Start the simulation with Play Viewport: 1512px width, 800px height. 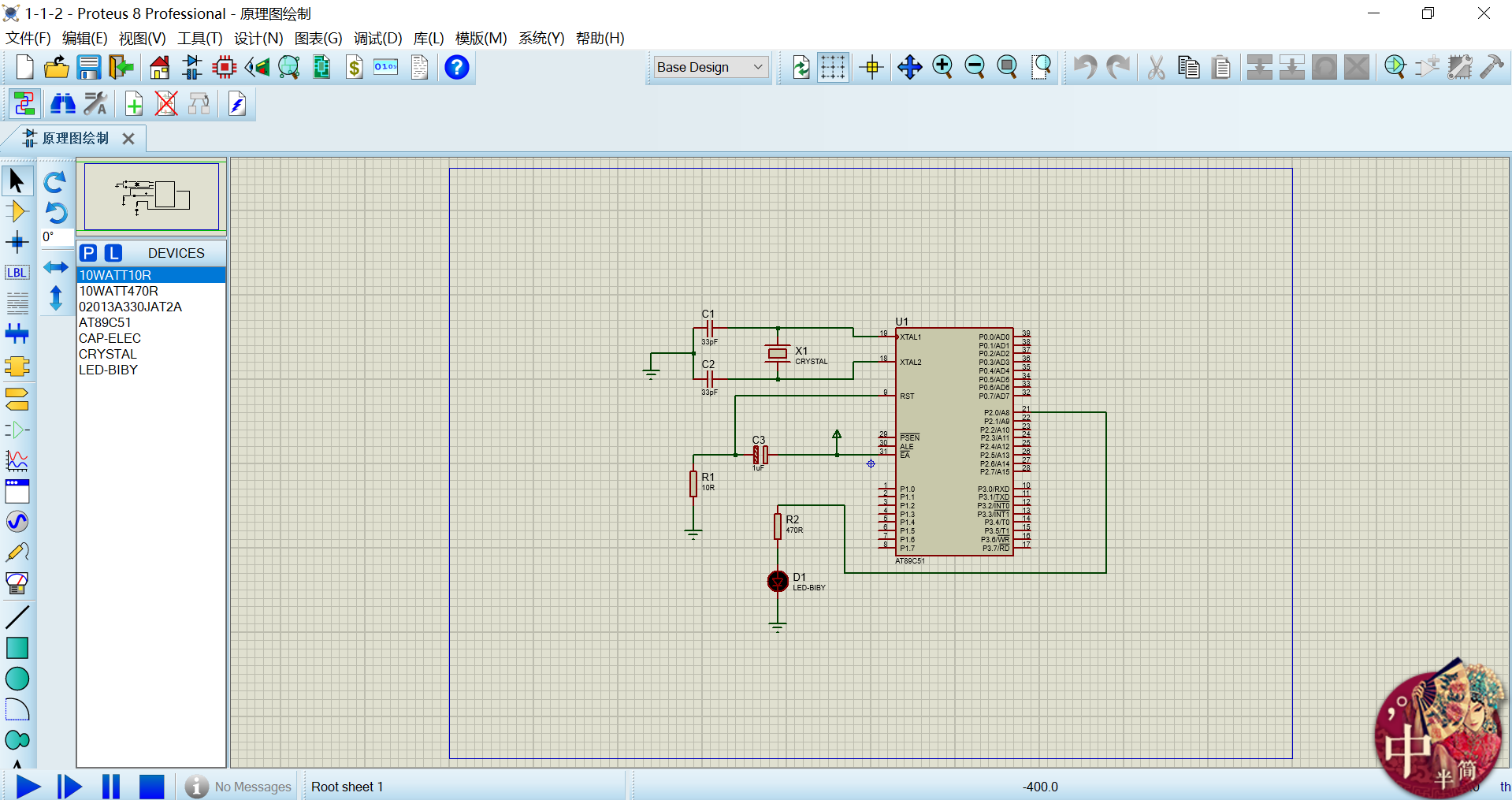28,786
